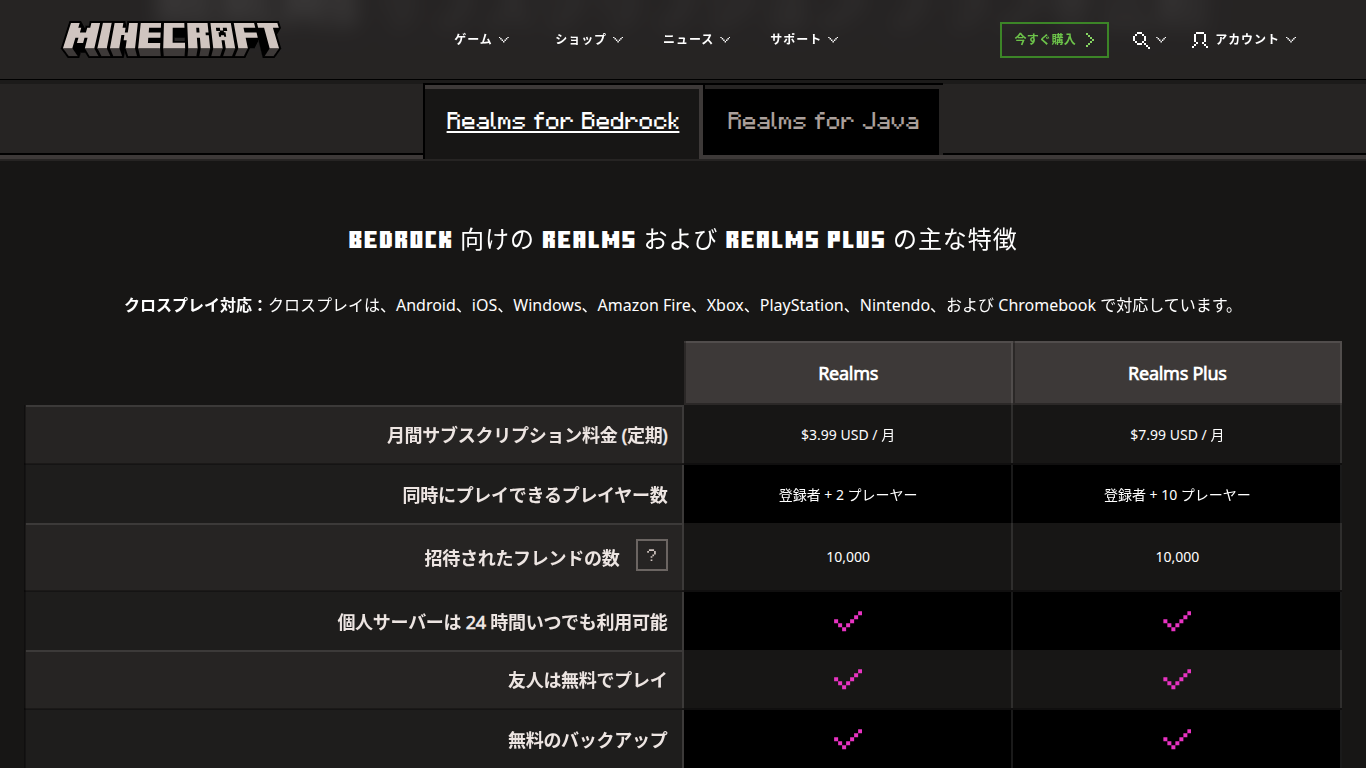Click the $7.99 USD price cell
Viewport: 1366px width, 768px height.
coord(1177,435)
